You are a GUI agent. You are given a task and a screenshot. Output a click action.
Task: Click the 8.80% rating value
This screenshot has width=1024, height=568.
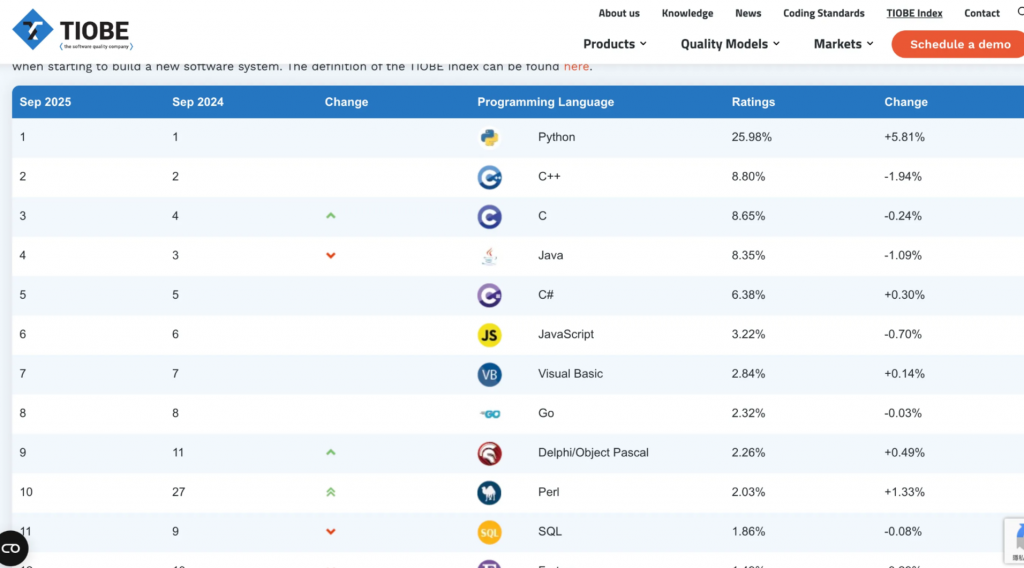coord(748,176)
